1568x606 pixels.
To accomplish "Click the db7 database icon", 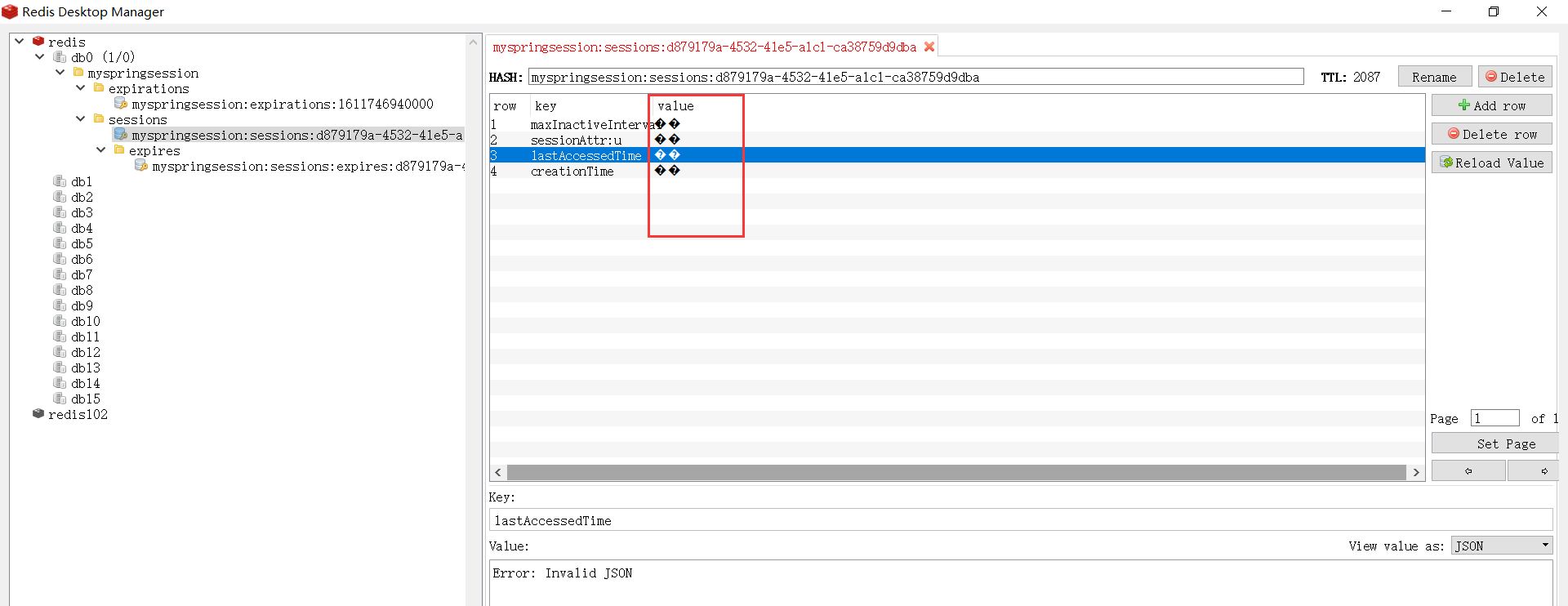I will 59,274.
